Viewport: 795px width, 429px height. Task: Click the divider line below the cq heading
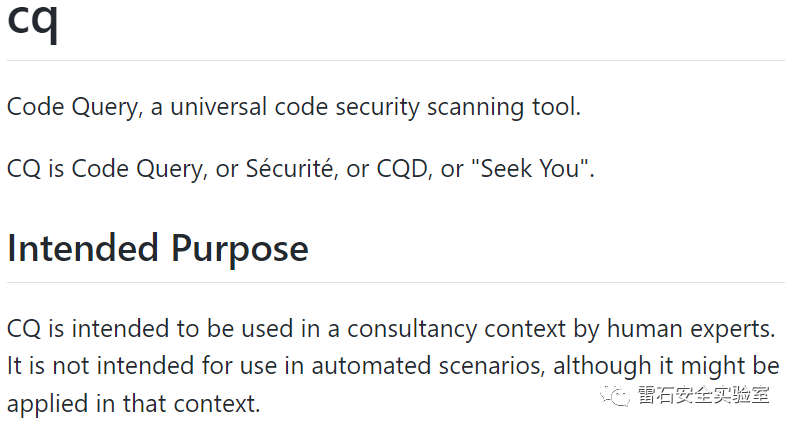396,60
